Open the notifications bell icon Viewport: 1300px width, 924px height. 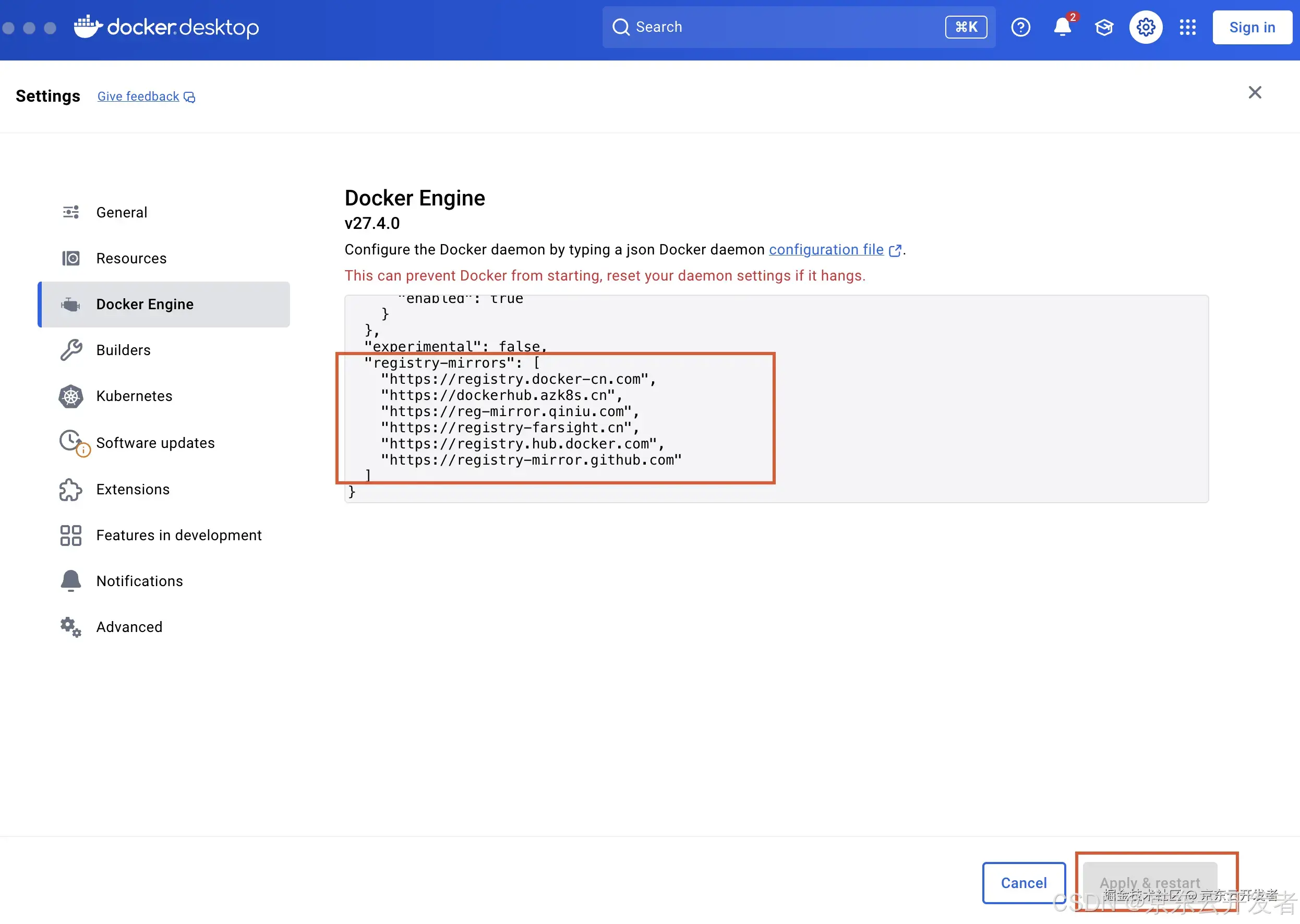(1062, 27)
